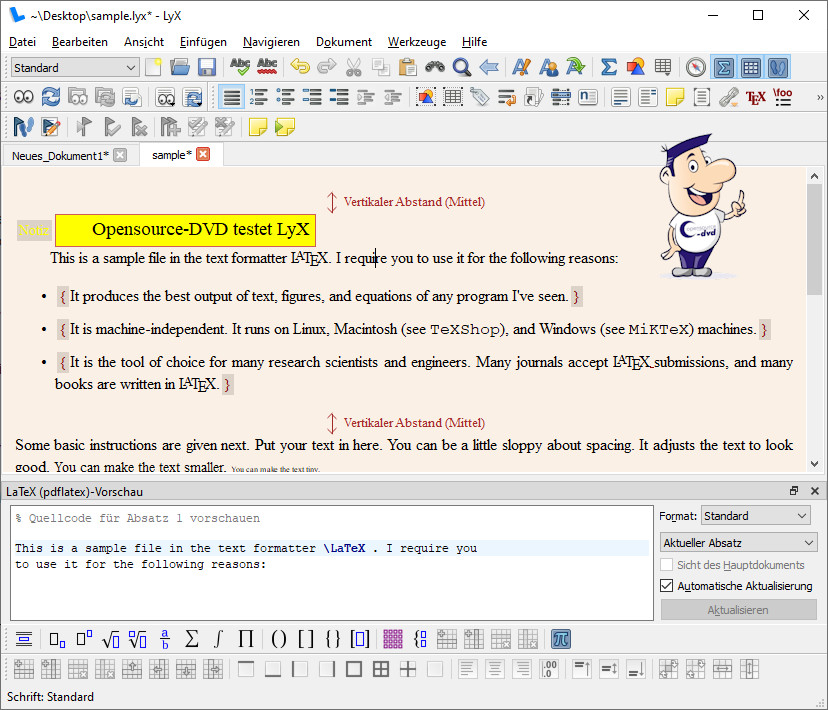Uncheck Automatische Aktualisierung checkbox
Screen dimensions: 828x710
(667, 586)
